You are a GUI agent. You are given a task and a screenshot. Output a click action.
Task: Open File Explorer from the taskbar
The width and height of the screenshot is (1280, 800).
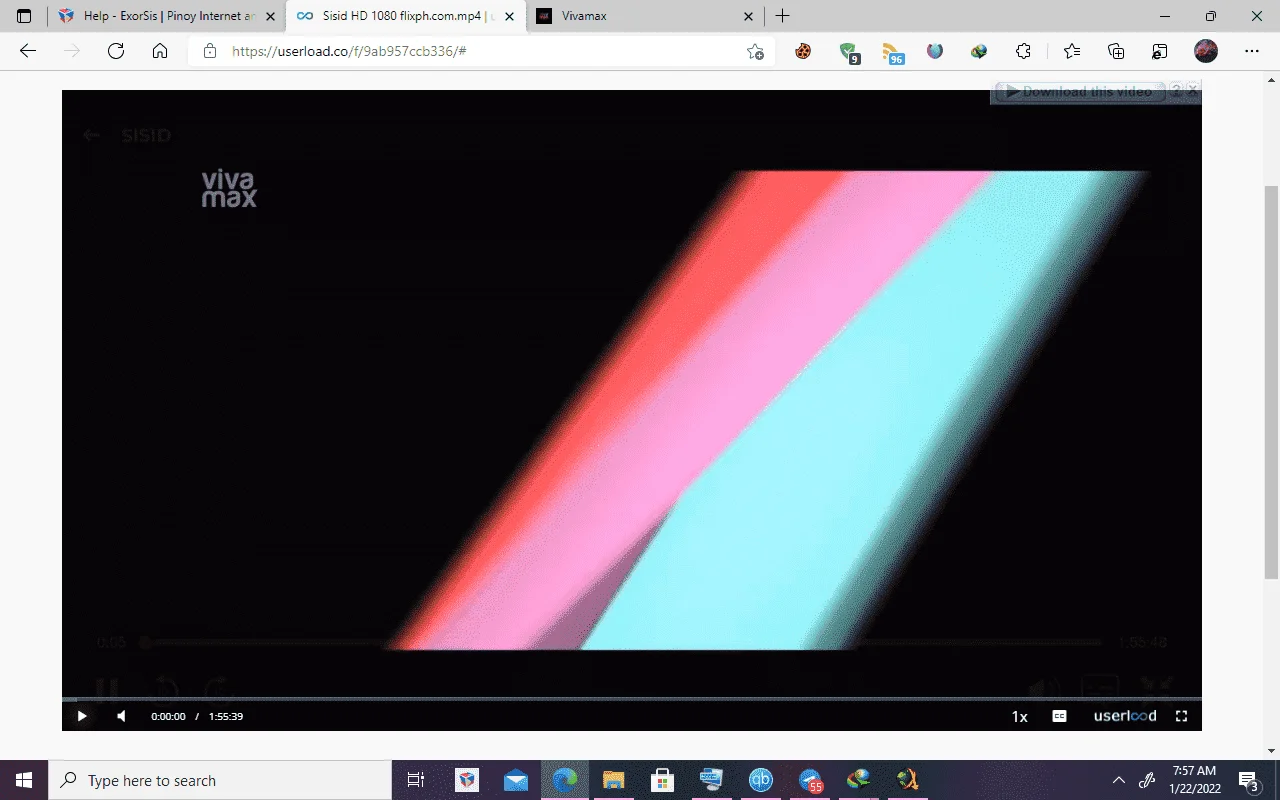tap(614, 780)
